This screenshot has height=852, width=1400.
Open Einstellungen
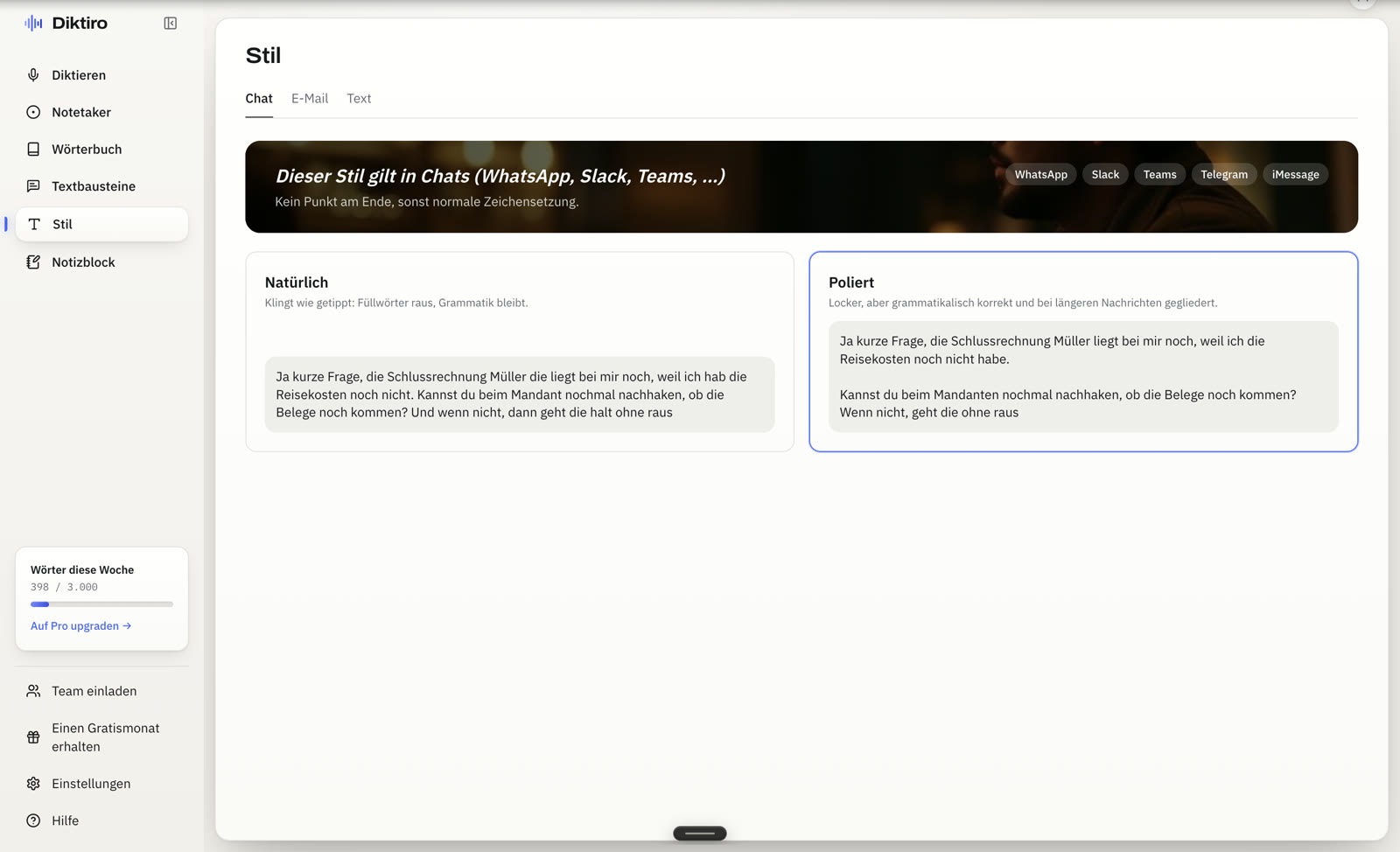101,784
